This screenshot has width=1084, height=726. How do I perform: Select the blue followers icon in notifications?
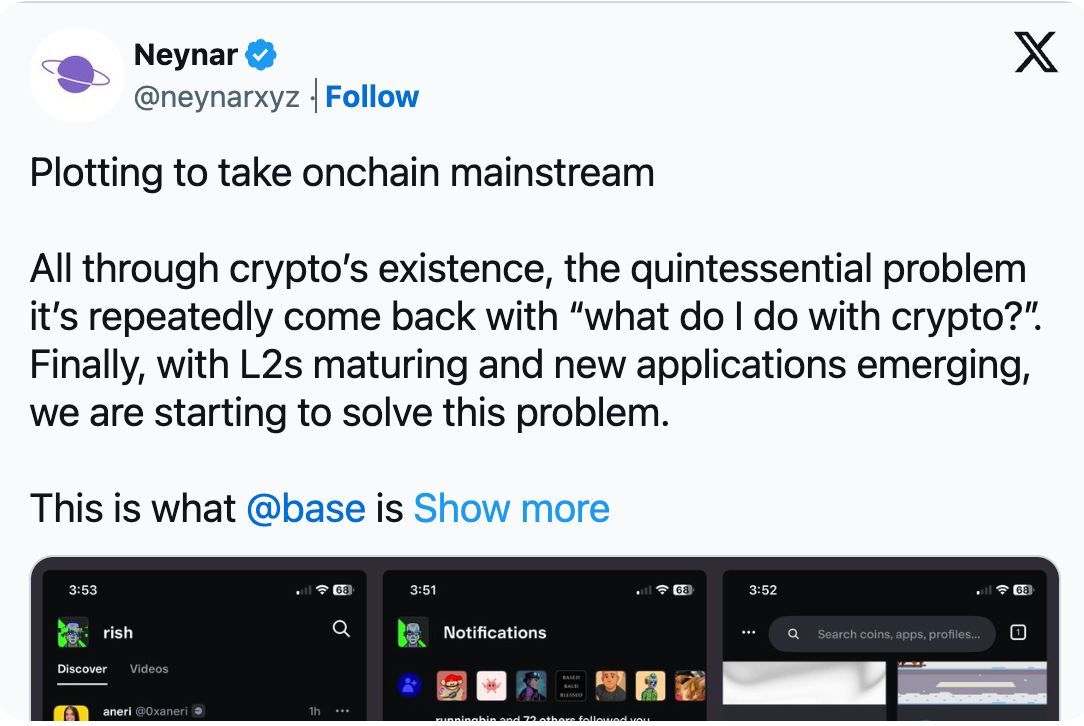[x=409, y=685]
